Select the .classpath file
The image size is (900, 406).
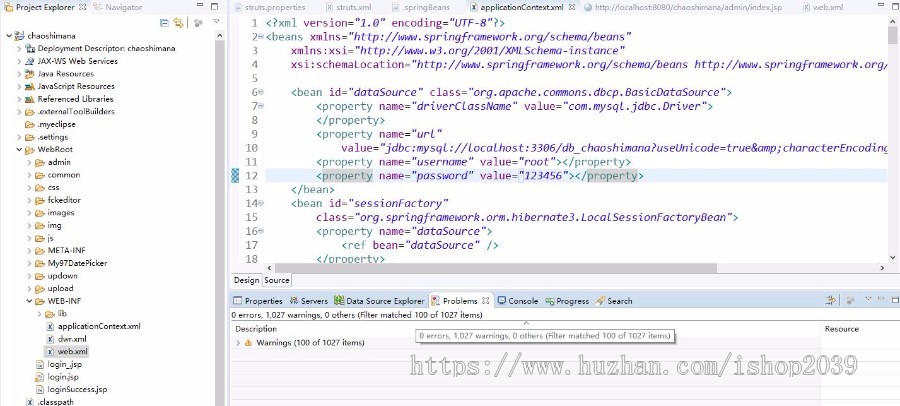pos(50,402)
